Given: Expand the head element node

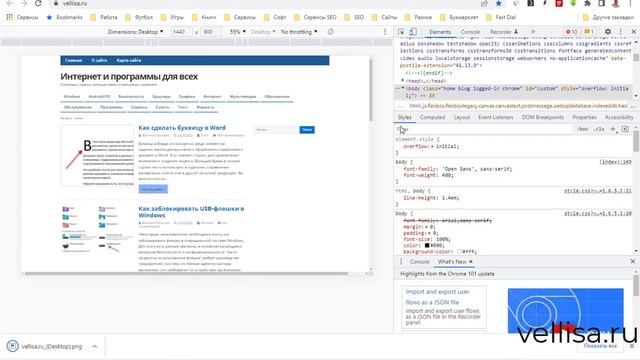Looking at the screenshot, I should (x=403, y=81).
